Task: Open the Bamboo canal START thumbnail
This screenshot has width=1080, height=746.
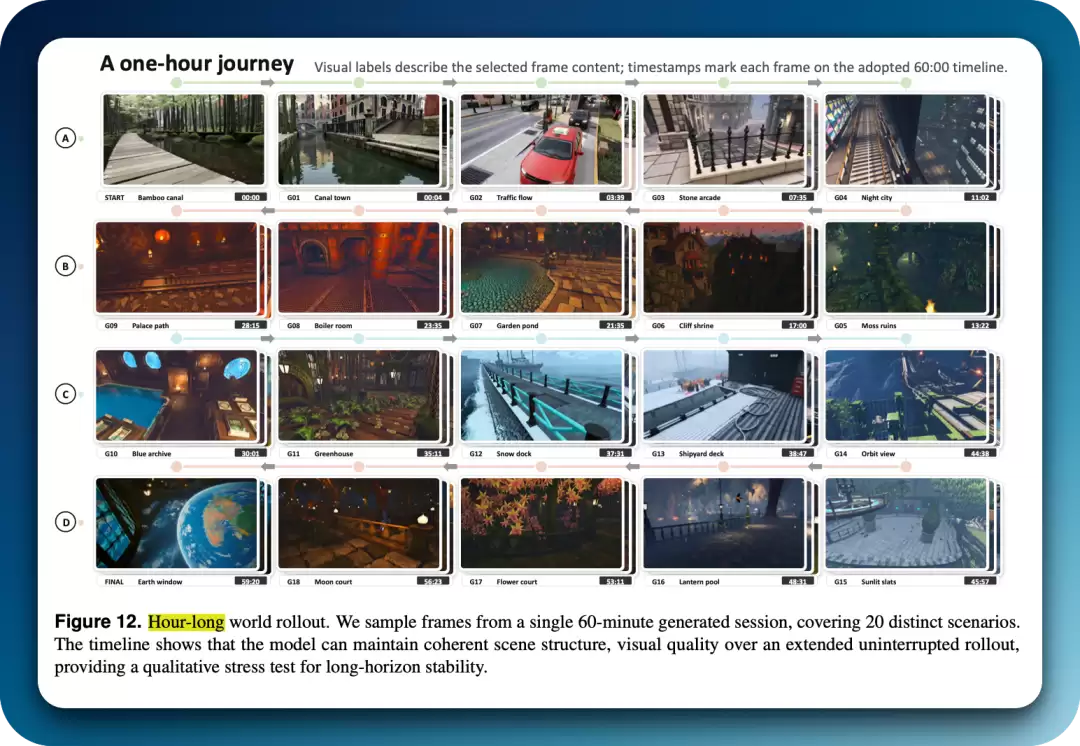Action: coord(183,140)
